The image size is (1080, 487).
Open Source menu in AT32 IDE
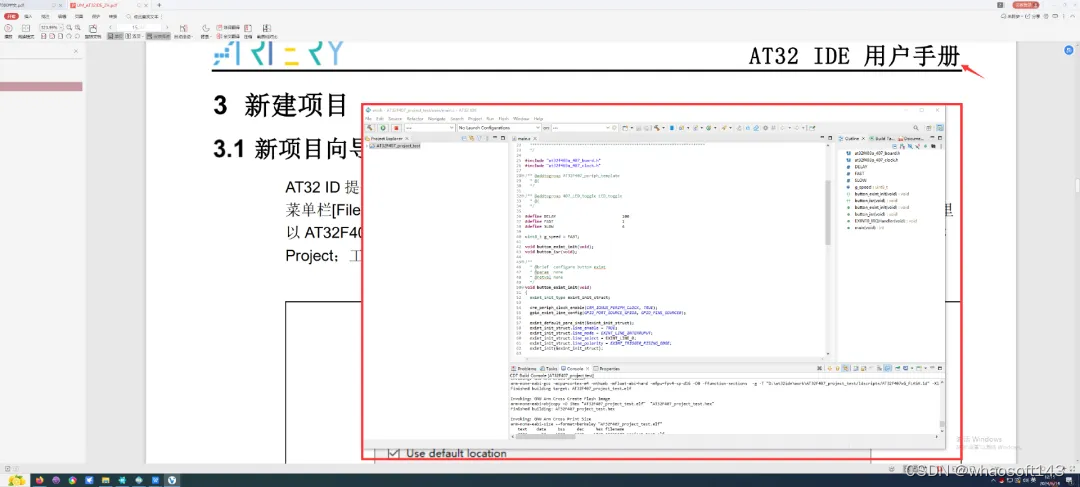[x=395, y=118]
